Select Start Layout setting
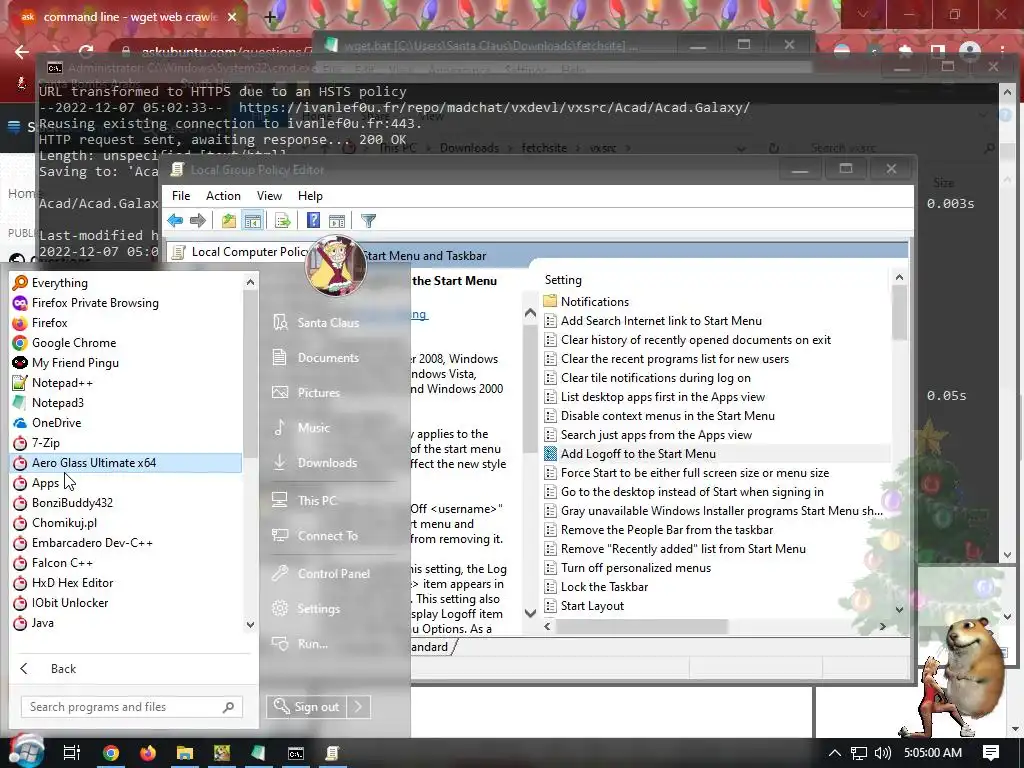The height and width of the screenshot is (768, 1024). click(x=592, y=606)
